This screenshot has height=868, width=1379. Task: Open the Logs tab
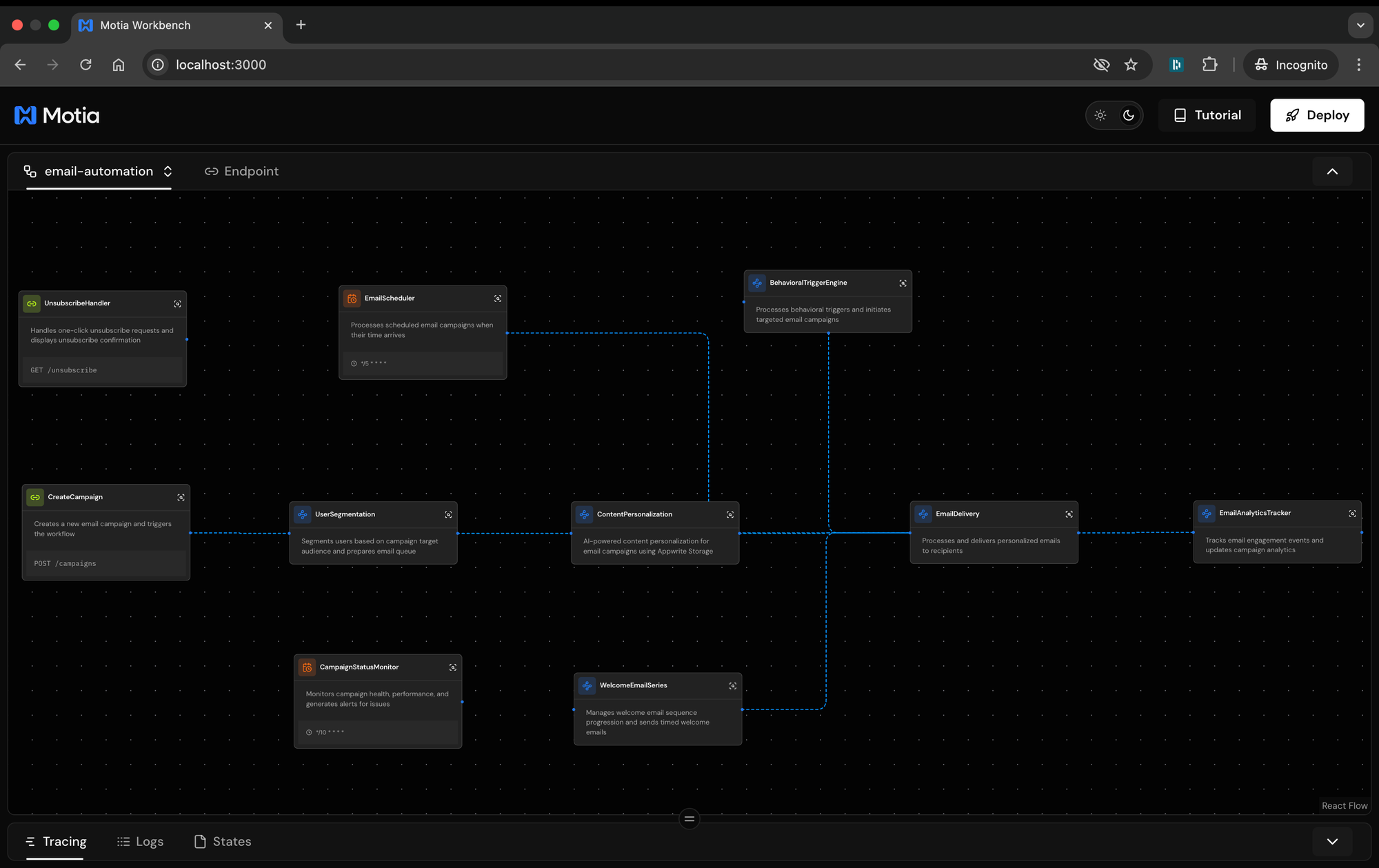pyautogui.click(x=141, y=841)
